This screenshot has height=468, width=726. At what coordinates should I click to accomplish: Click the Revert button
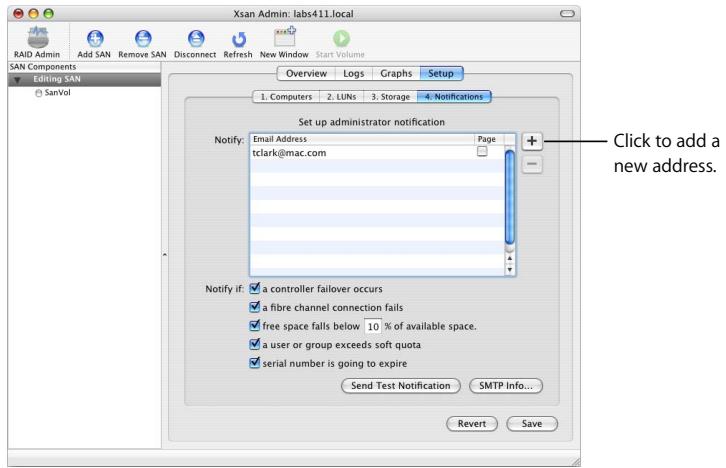coord(472,424)
